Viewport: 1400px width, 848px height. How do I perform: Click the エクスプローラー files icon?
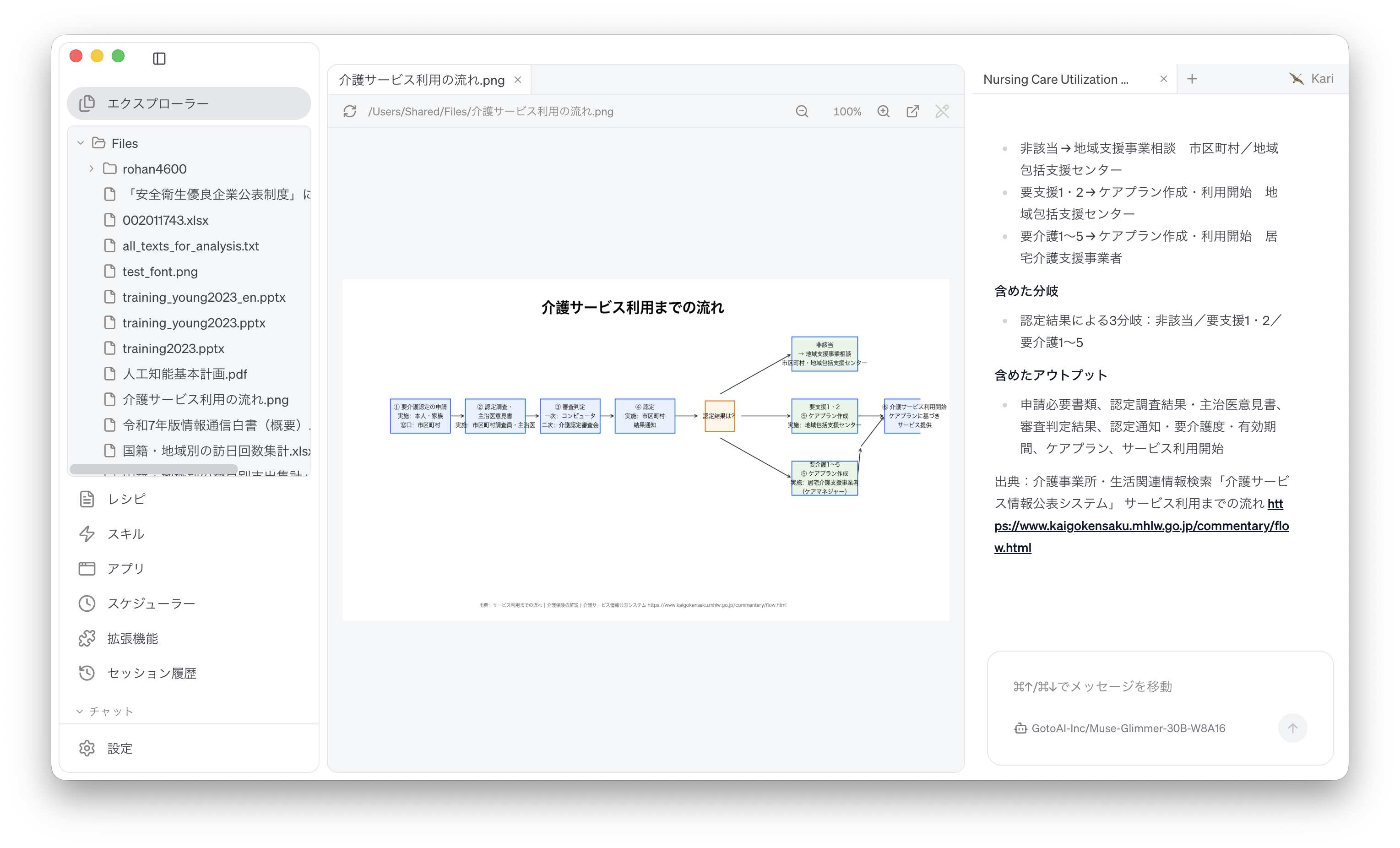87,103
